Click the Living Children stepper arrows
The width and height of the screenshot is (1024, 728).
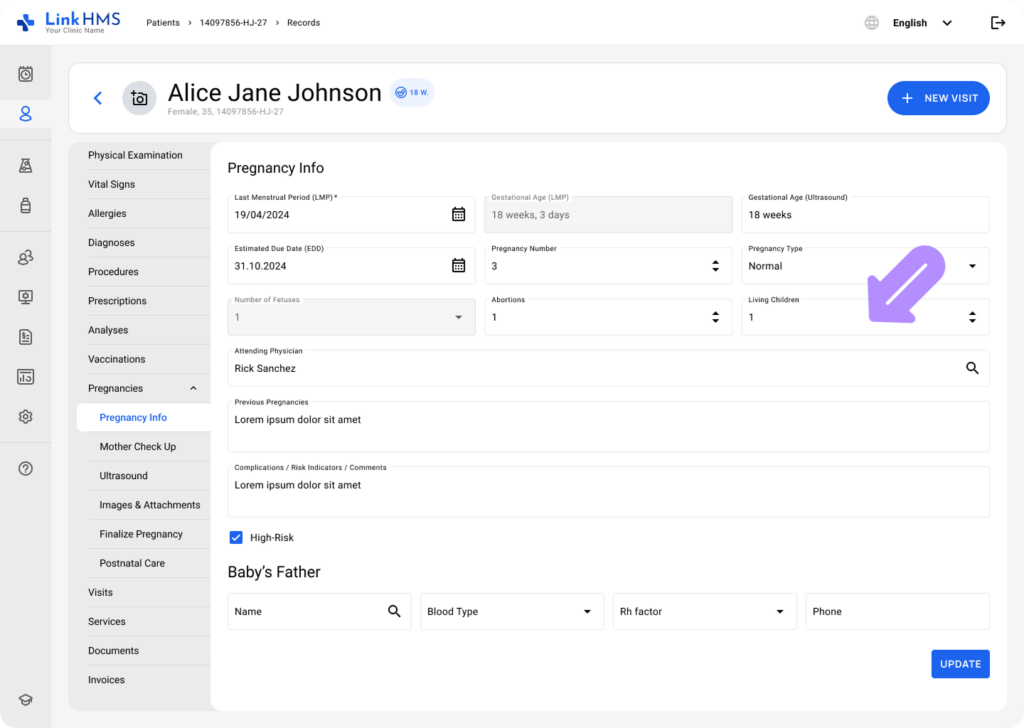click(972, 317)
